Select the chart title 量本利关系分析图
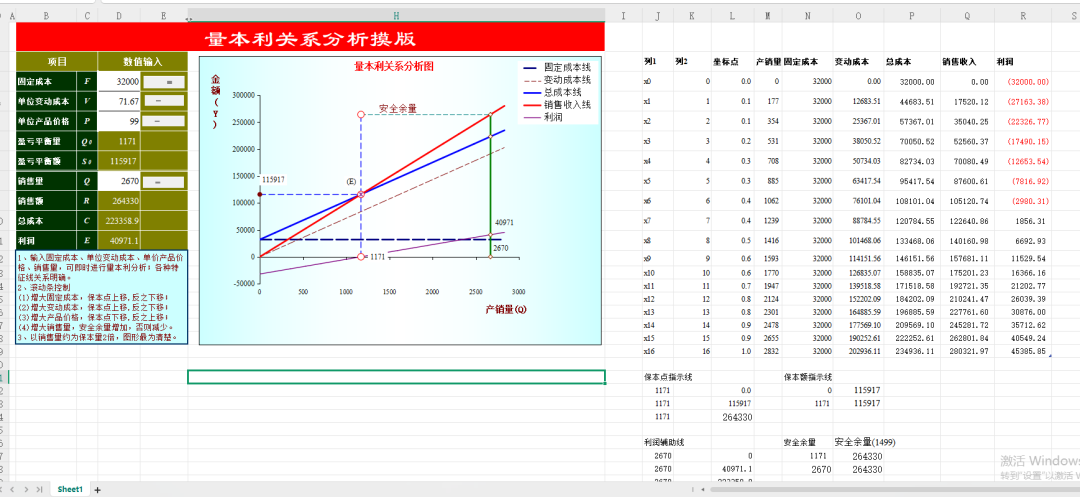This screenshot has height=497, width=1080. pos(394,67)
